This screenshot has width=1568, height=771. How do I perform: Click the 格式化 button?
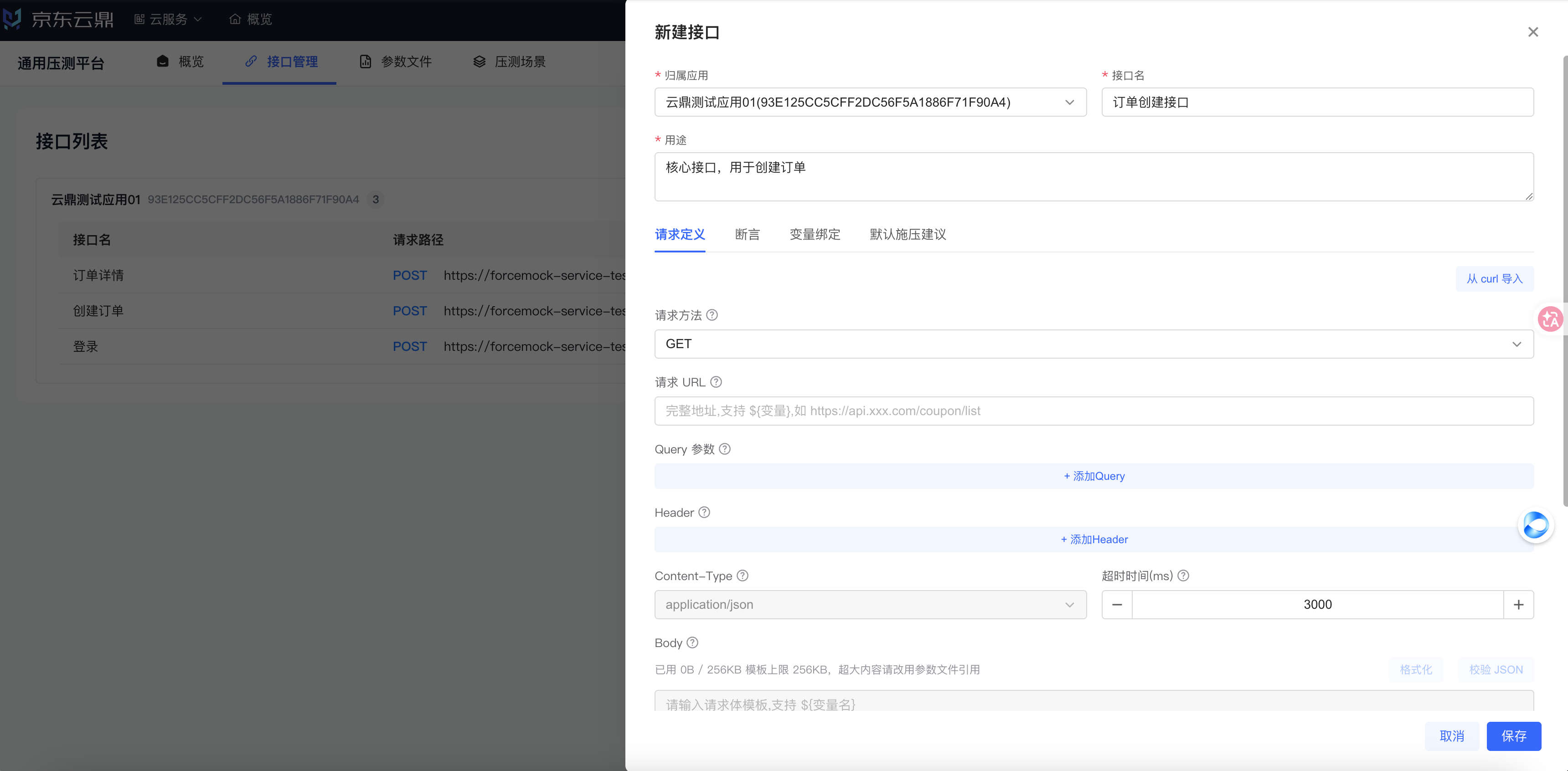[1415, 669]
